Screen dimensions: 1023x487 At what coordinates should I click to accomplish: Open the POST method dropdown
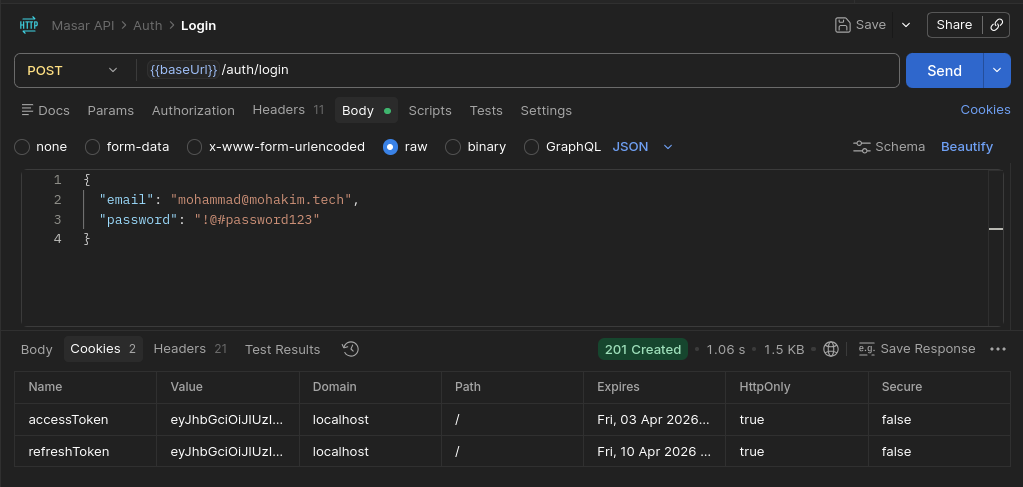(x=73, y=71)
